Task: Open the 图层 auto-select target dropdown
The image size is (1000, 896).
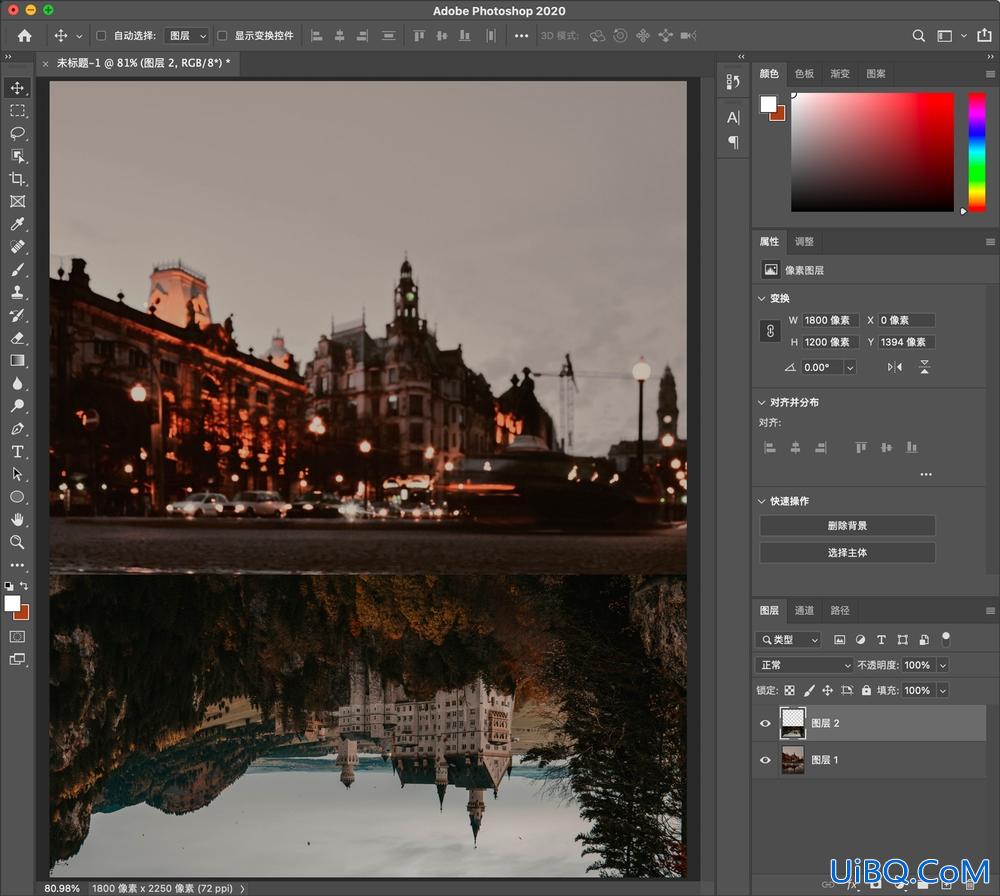Action: (x=186, y=36)
